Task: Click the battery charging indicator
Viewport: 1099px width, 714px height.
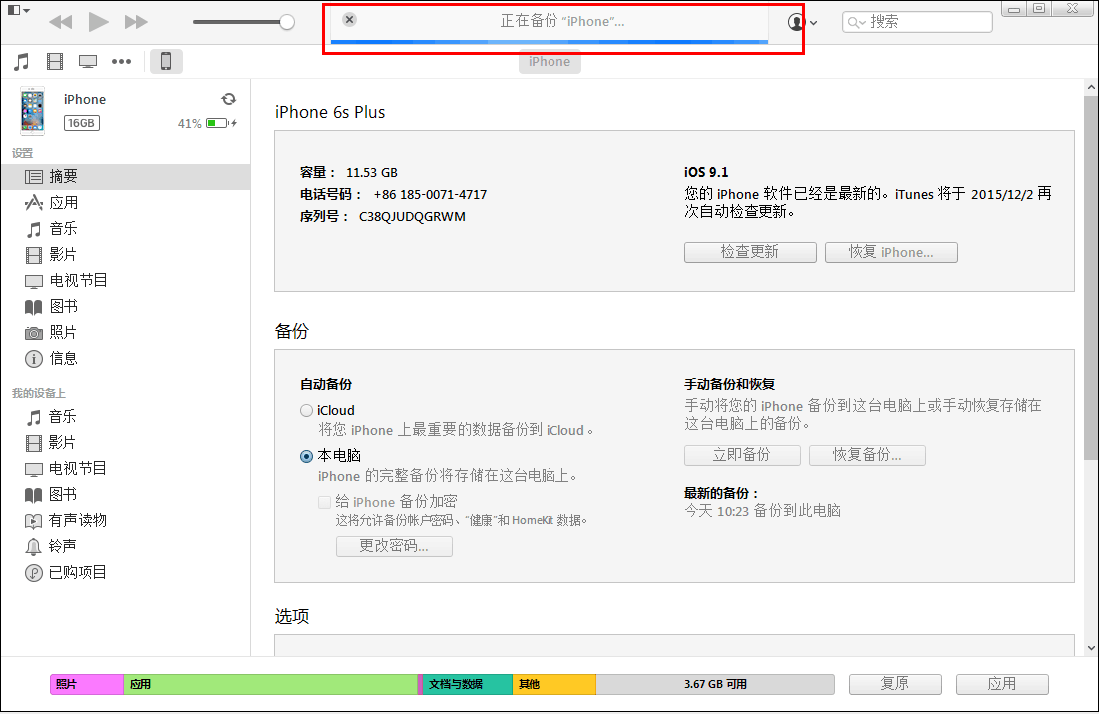Action: (221, 123)
